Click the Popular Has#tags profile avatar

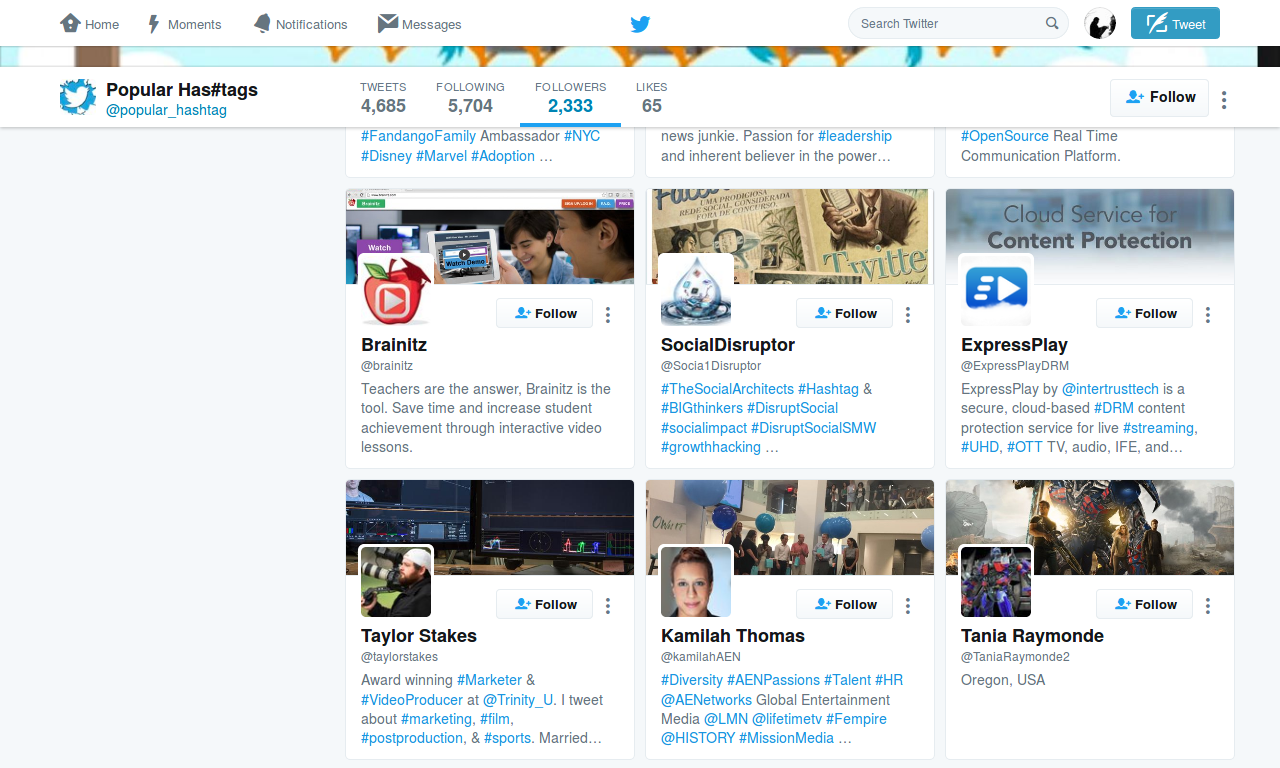pos(77,97)
